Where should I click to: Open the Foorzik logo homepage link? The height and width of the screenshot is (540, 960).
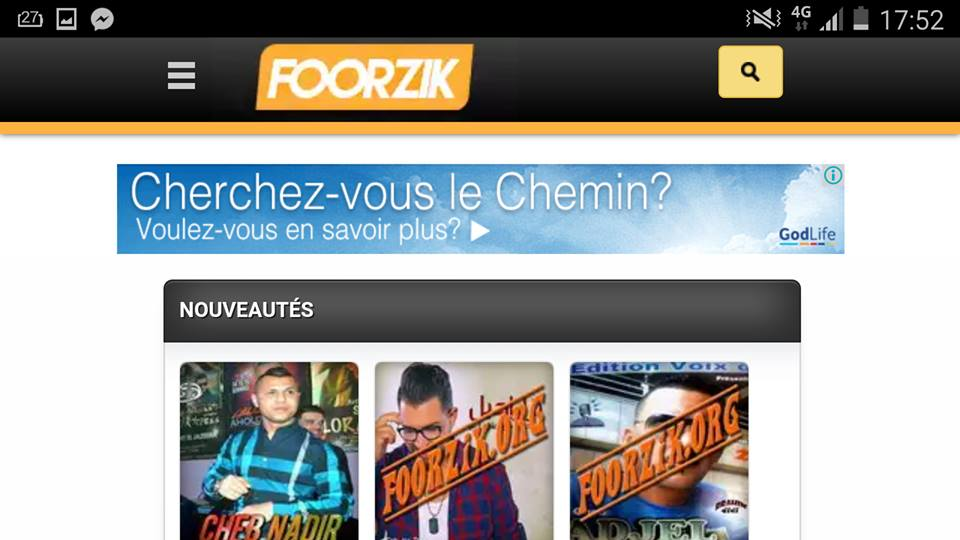click(364, 77)
